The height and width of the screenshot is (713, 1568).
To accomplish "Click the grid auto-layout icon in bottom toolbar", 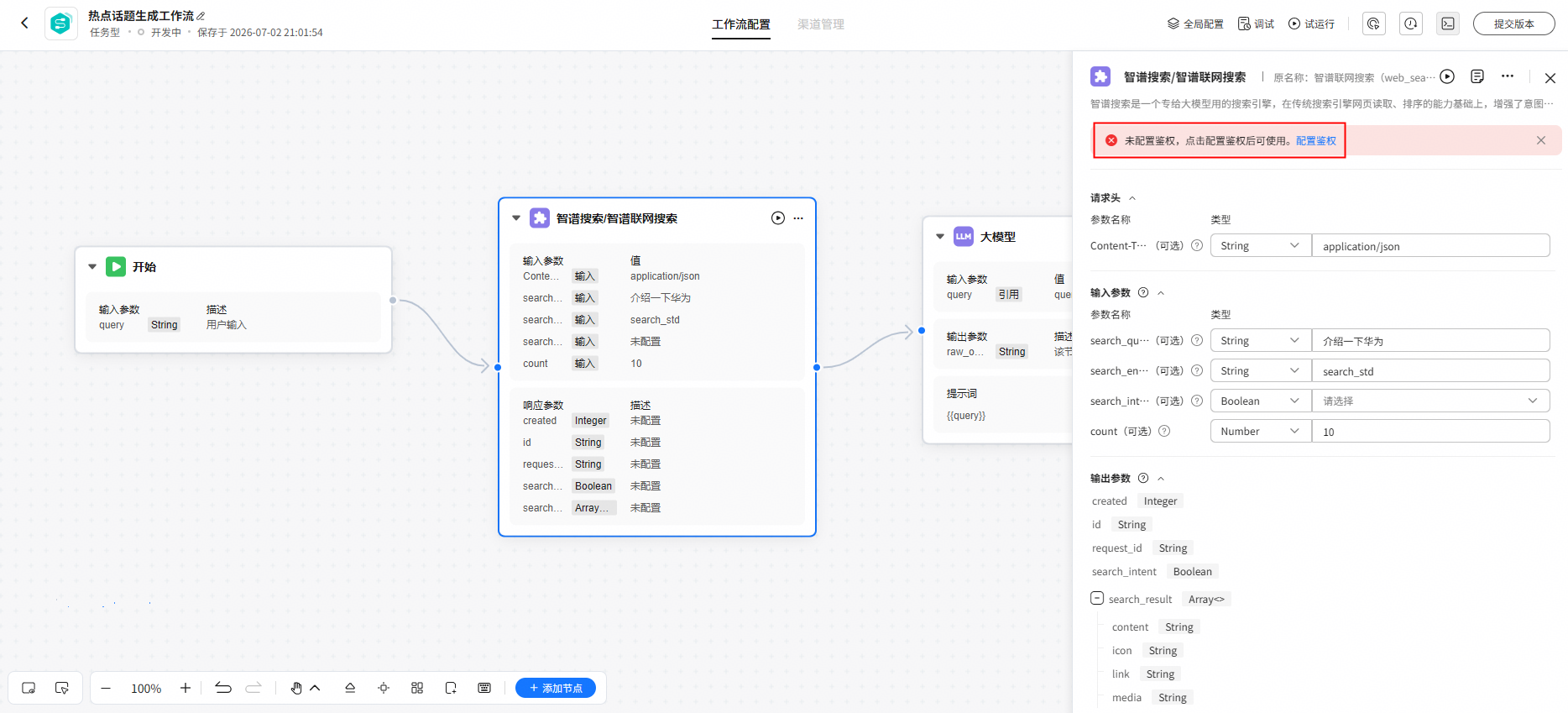I will point(417,688).
